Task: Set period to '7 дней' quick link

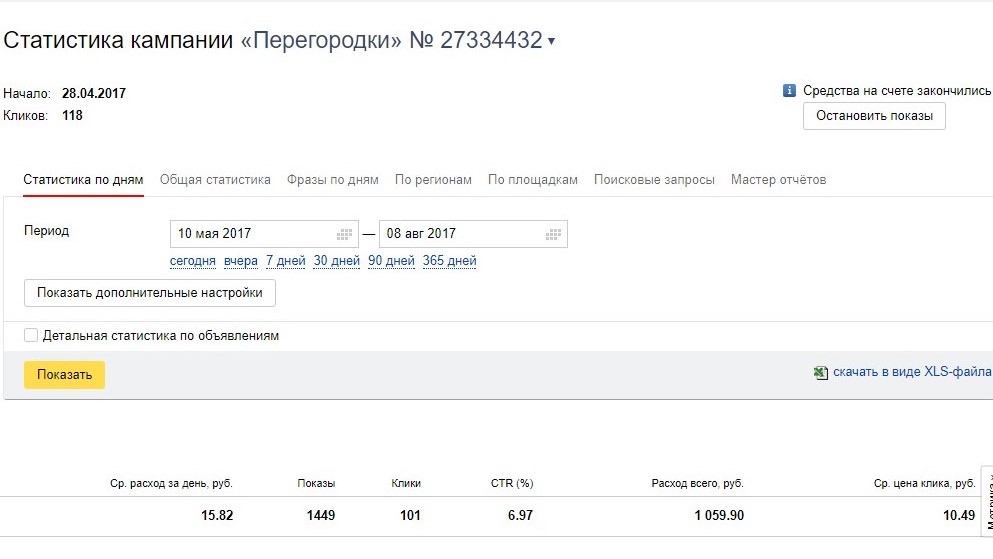Action: click(285, 261)
